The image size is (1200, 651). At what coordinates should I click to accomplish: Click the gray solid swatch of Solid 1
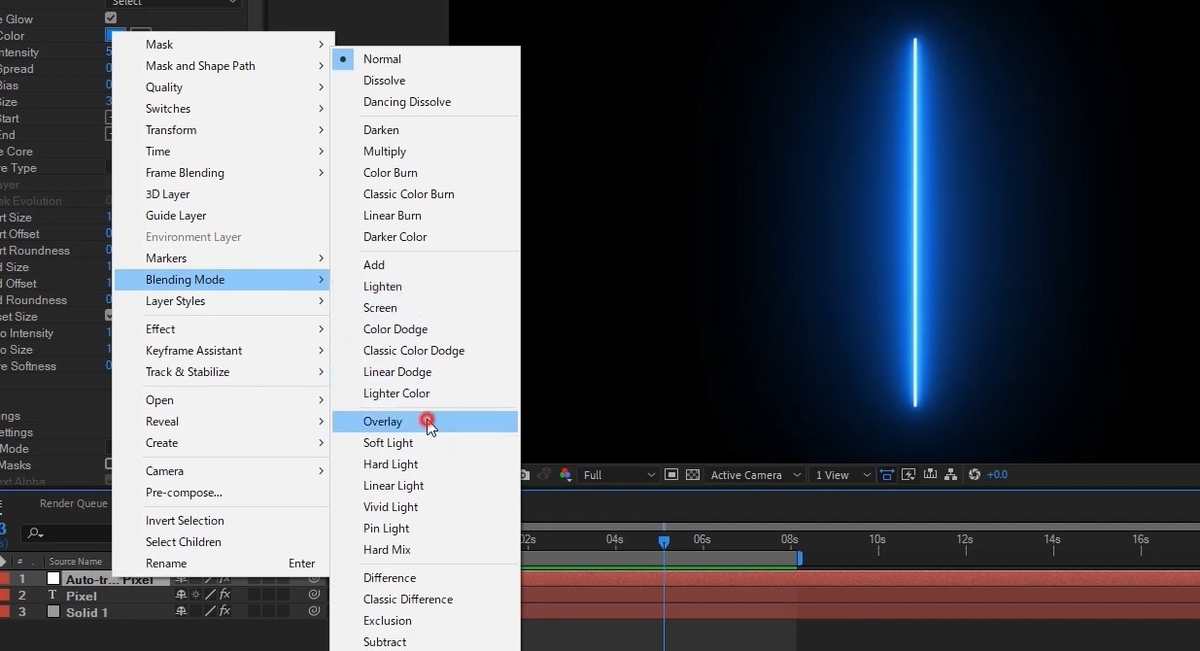[x=53, y=611]
